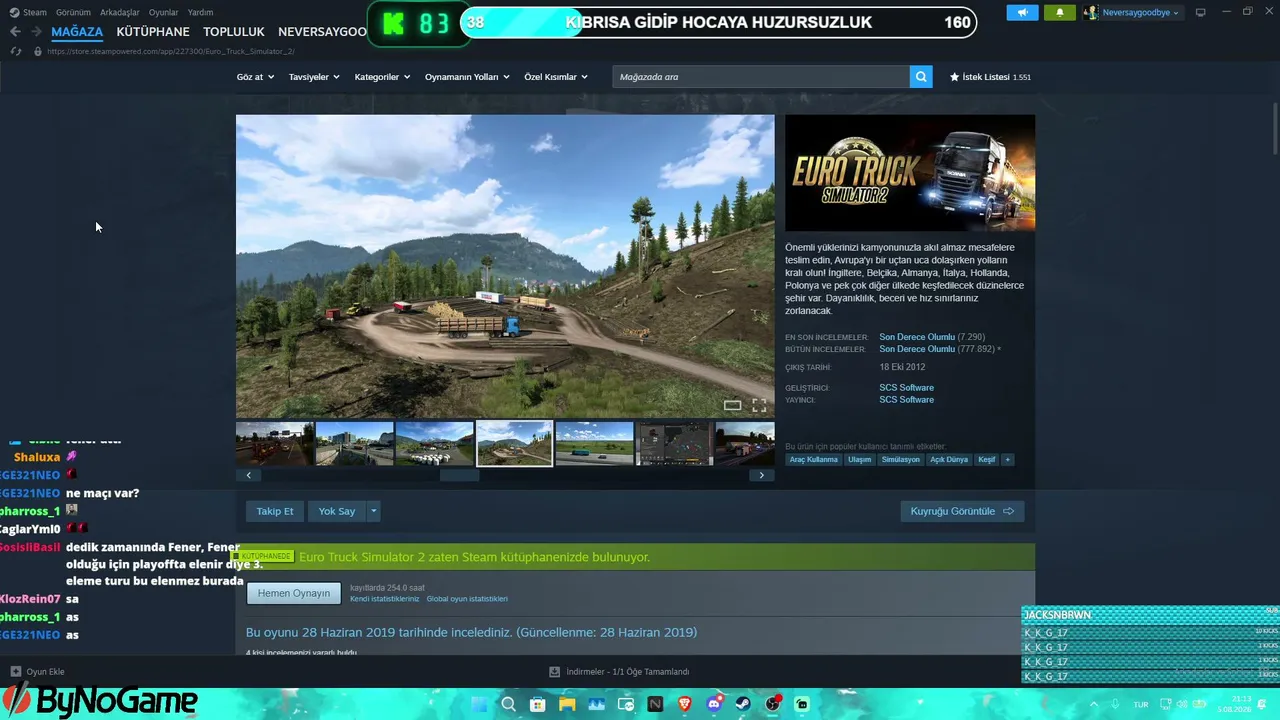Click the page vertical scrollbar thumb
The image size is (1280, 720).
click(x=1274, y=127)
